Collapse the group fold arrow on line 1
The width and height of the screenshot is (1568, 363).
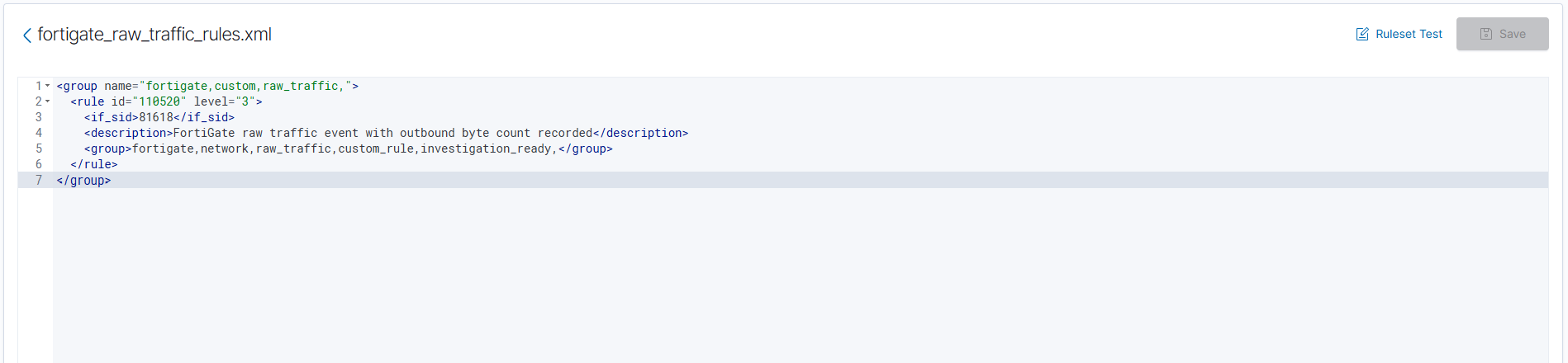tap(48, 86)
